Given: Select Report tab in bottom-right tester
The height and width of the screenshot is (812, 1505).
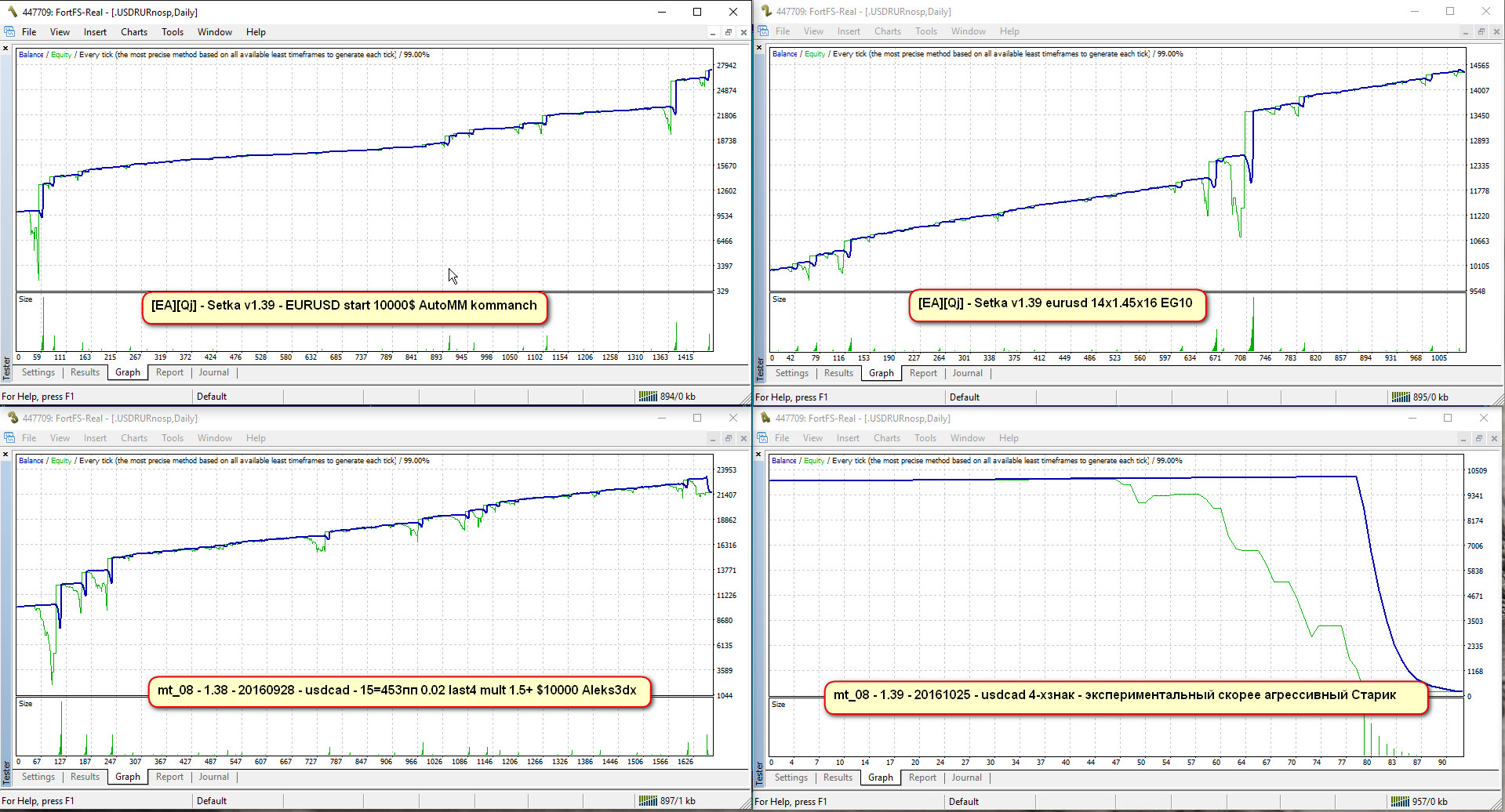Looking at the screenshot, I should coord(922,778).
